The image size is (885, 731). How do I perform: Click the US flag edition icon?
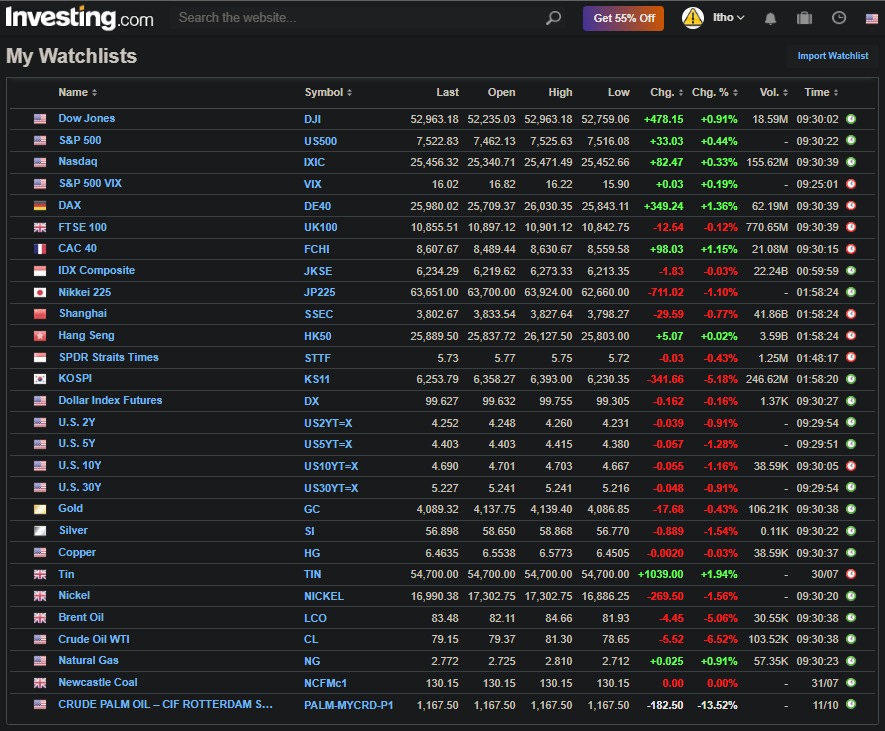[871, 19]
